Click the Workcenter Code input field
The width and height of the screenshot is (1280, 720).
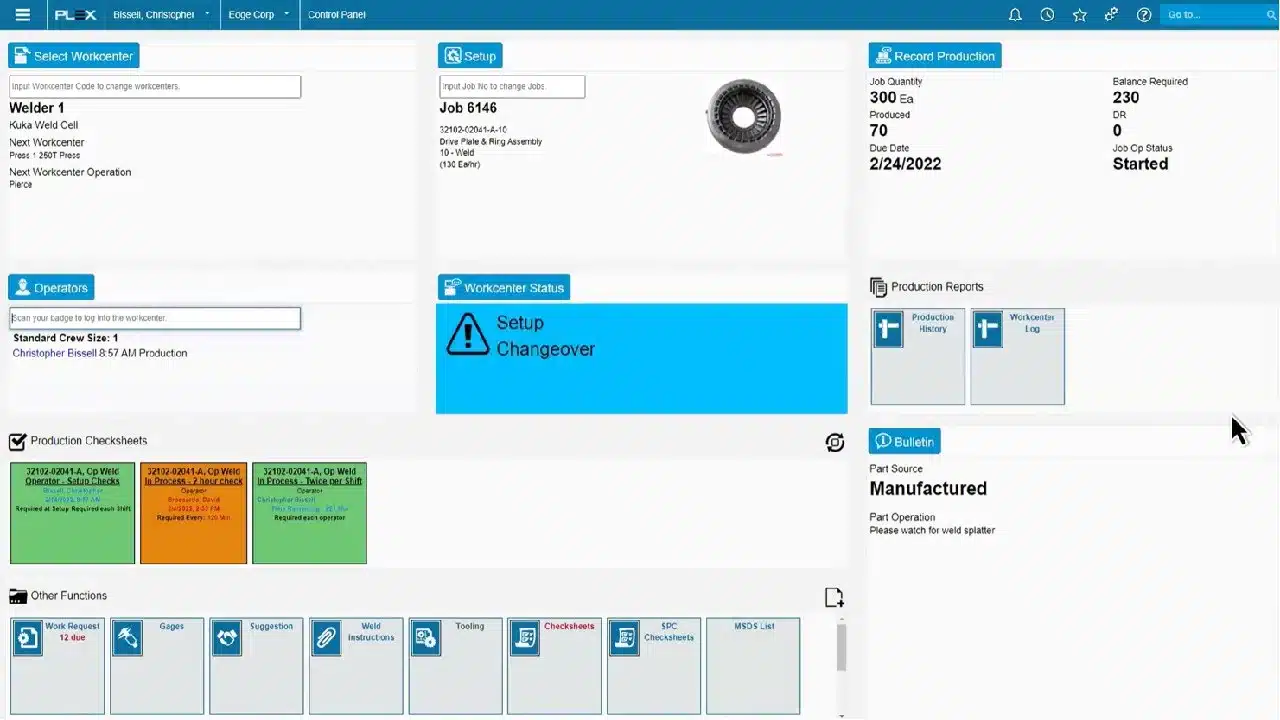tap(155, 86)
